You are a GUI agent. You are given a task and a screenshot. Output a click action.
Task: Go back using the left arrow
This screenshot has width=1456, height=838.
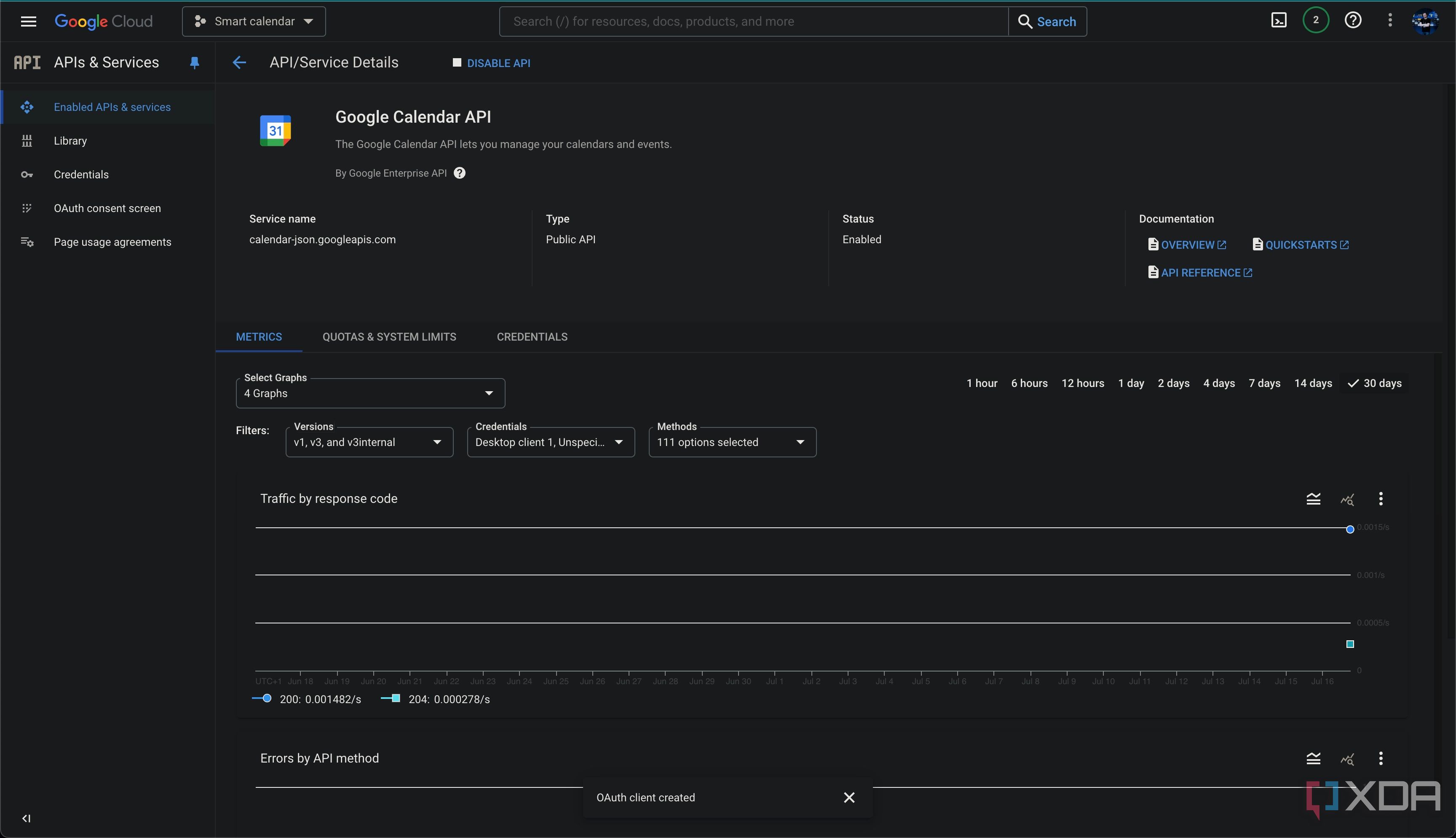(239, 63)
